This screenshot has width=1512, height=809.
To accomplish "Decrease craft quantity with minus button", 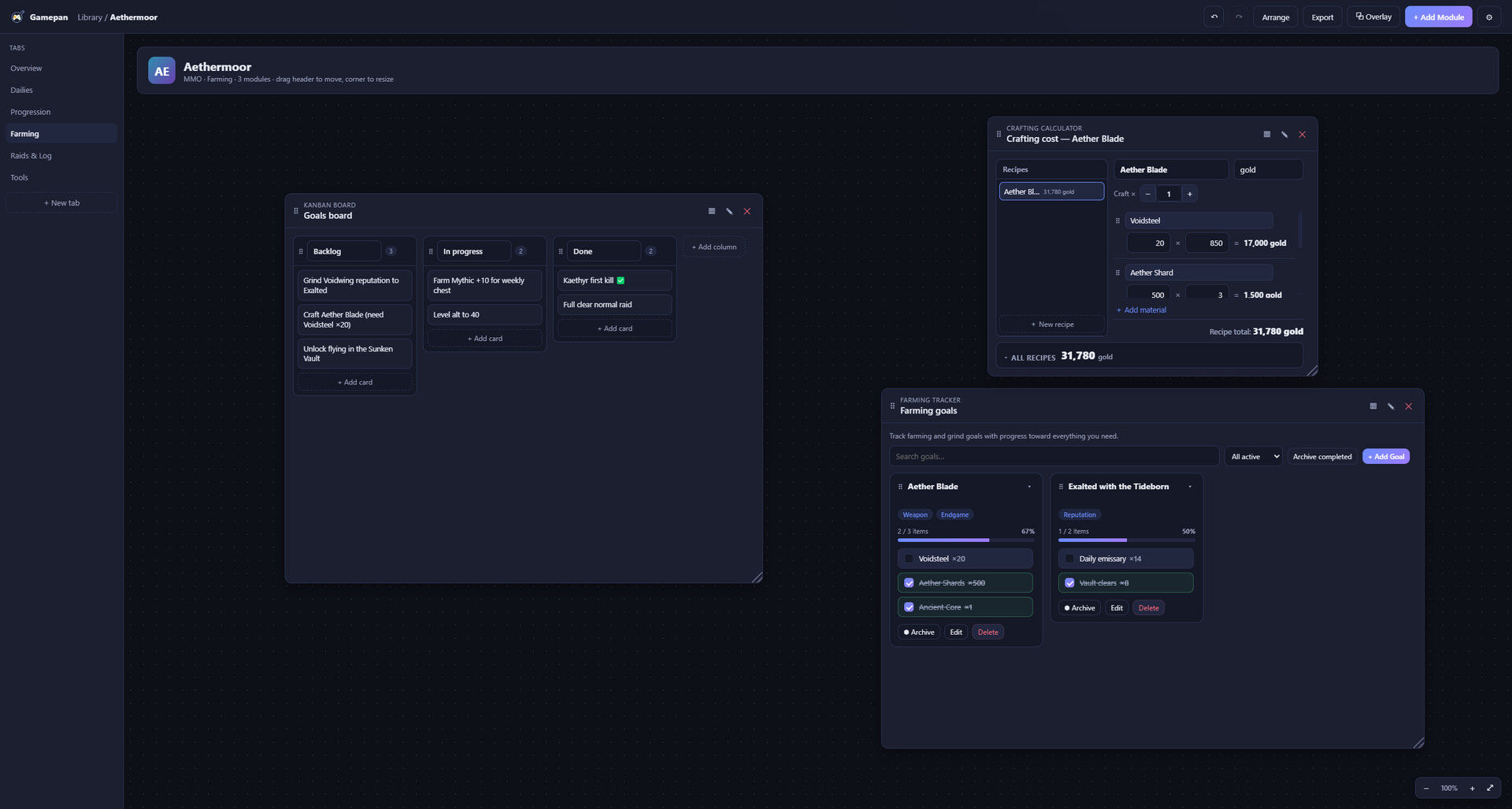I will click(1148, 194).
